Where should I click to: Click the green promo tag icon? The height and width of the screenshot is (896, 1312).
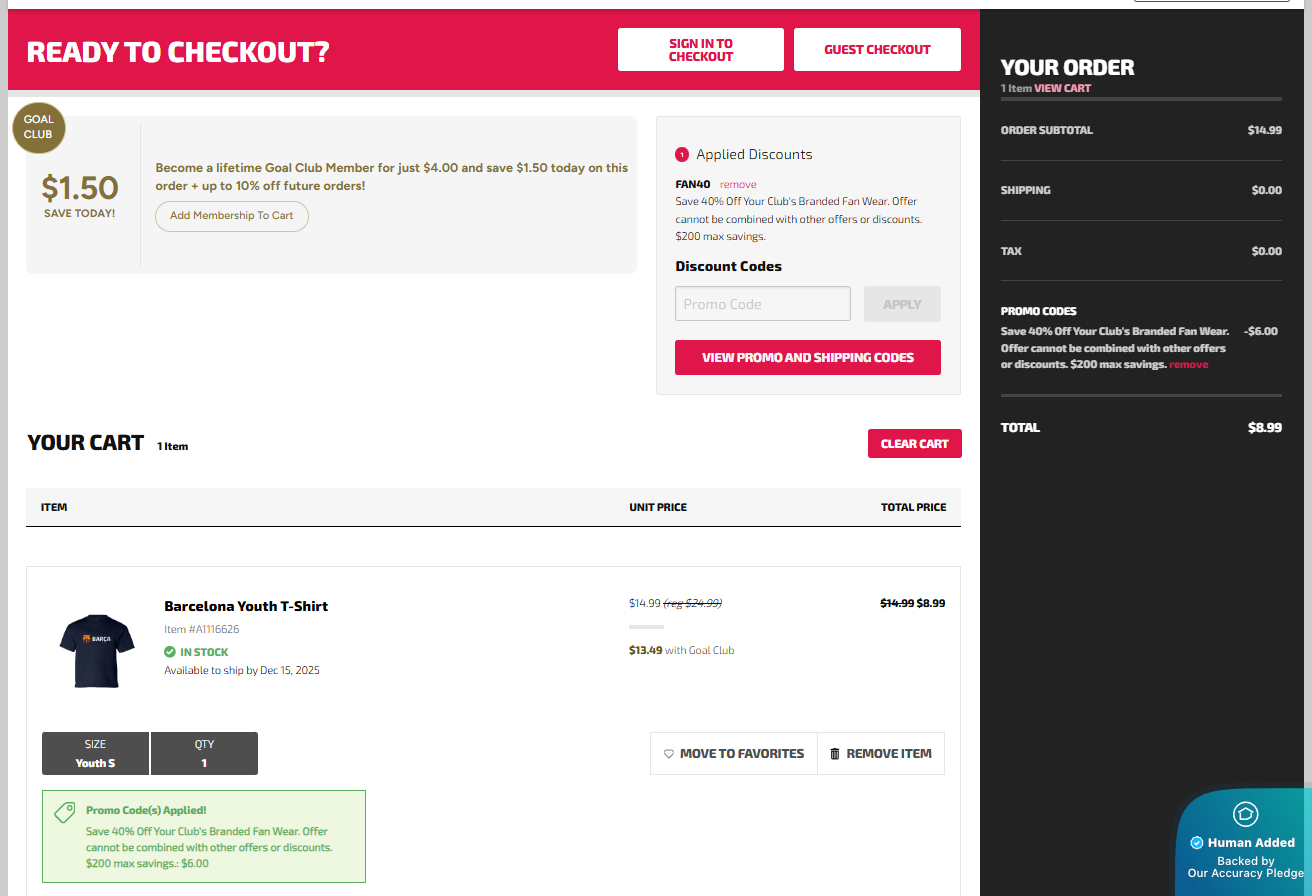[65, 812]
